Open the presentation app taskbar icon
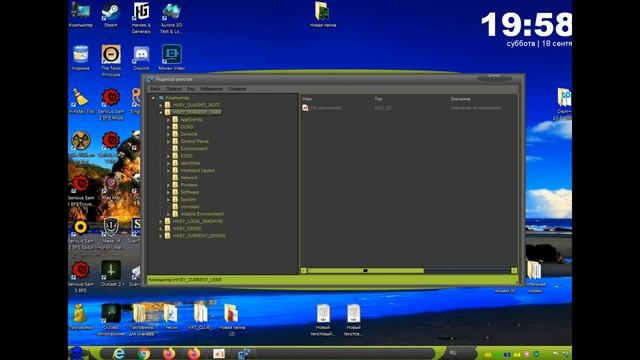 [x=219, y=353]
